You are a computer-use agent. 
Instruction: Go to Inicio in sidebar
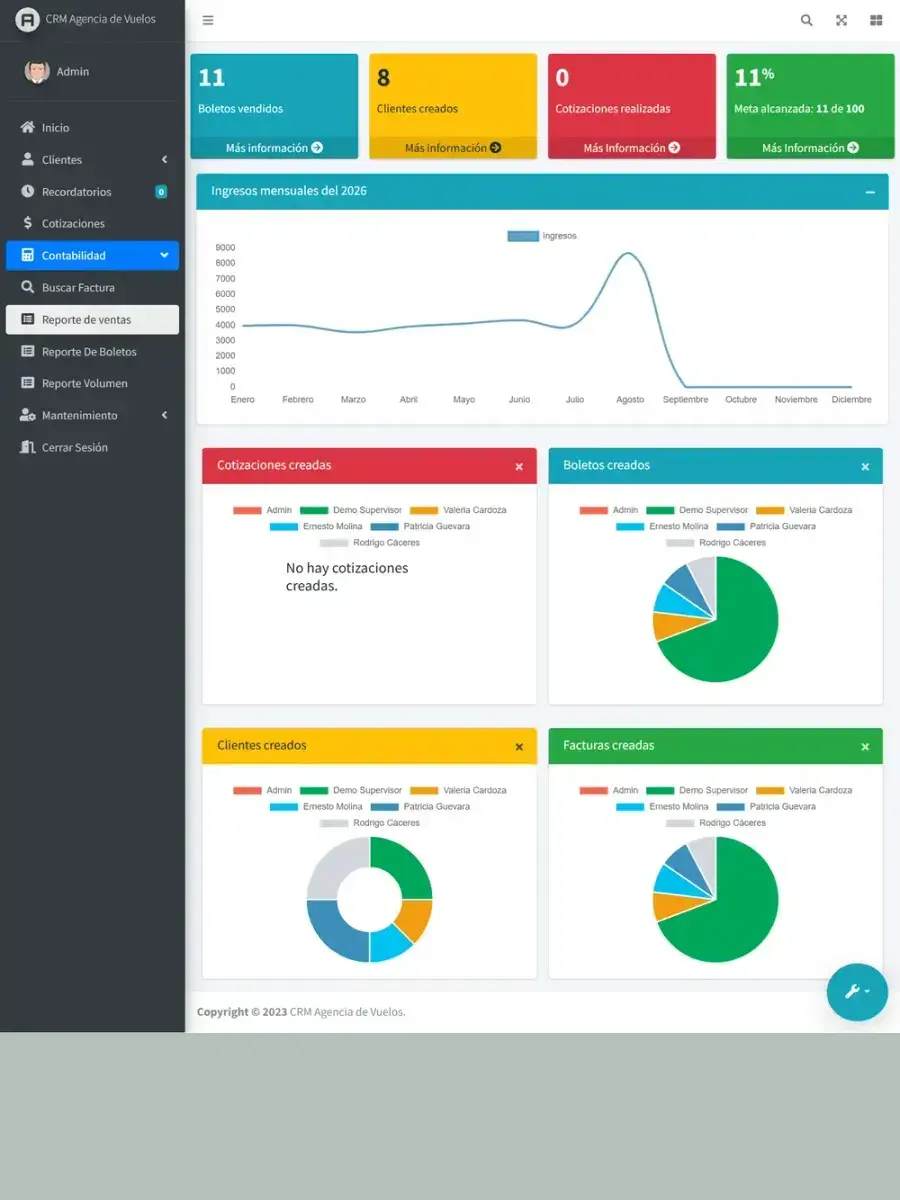click(92, 127)
